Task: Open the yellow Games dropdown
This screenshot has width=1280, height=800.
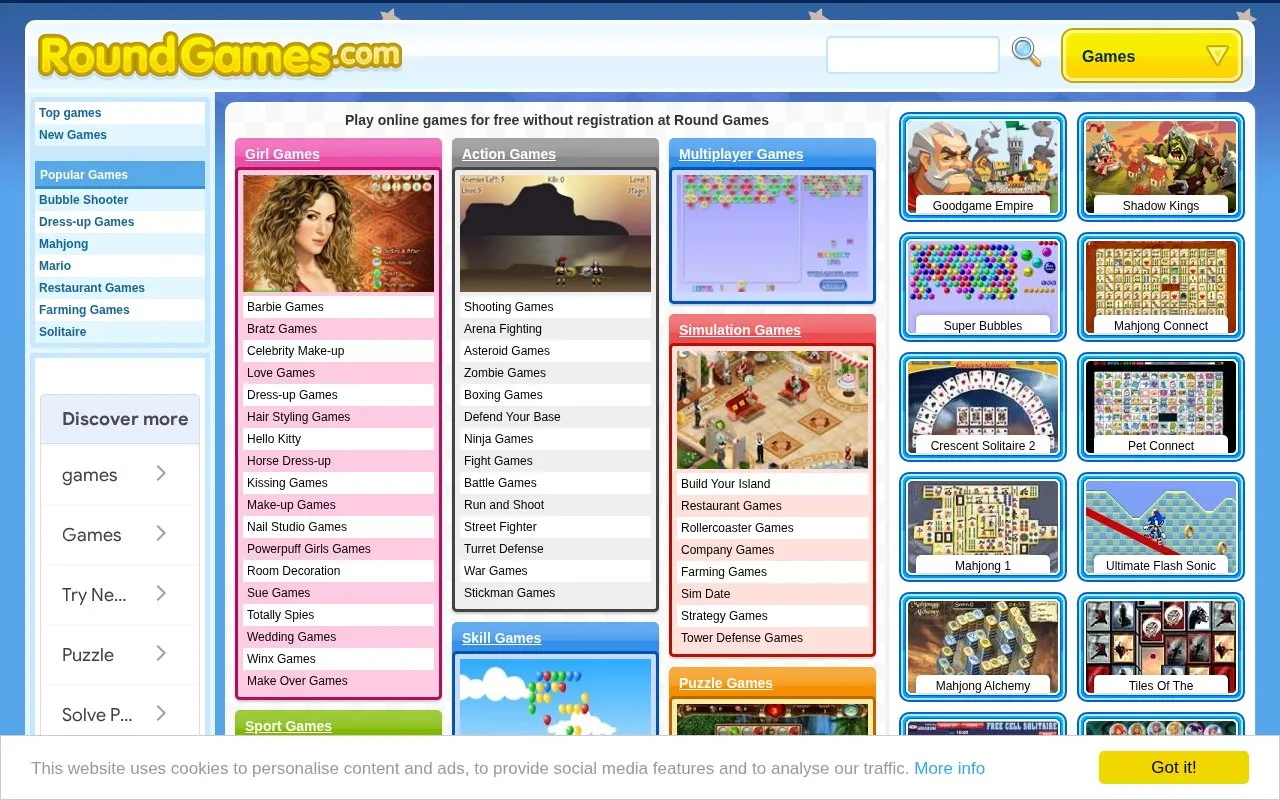Action: (x=1152, y=56)
